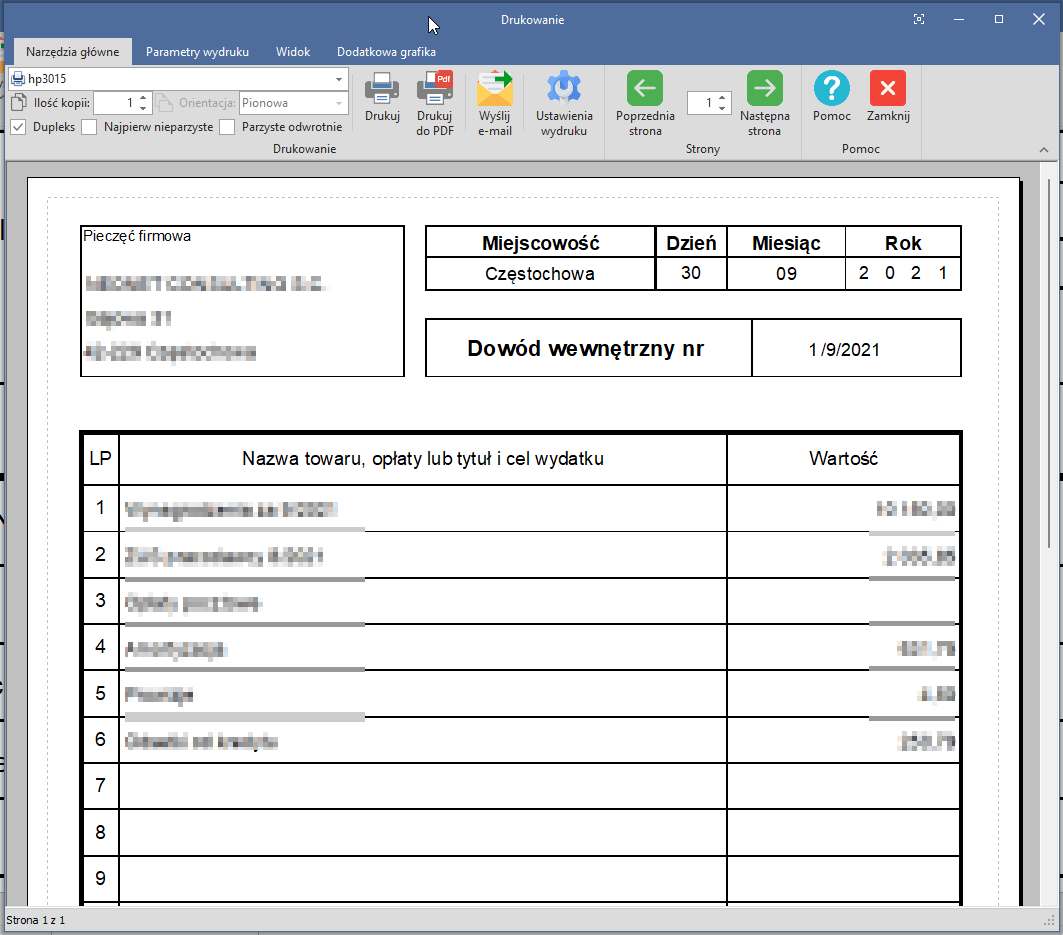This screenshot has height=935, width=1063.
Task: Open Ustawienia wydruku gear icon
Action: (564, 91)
